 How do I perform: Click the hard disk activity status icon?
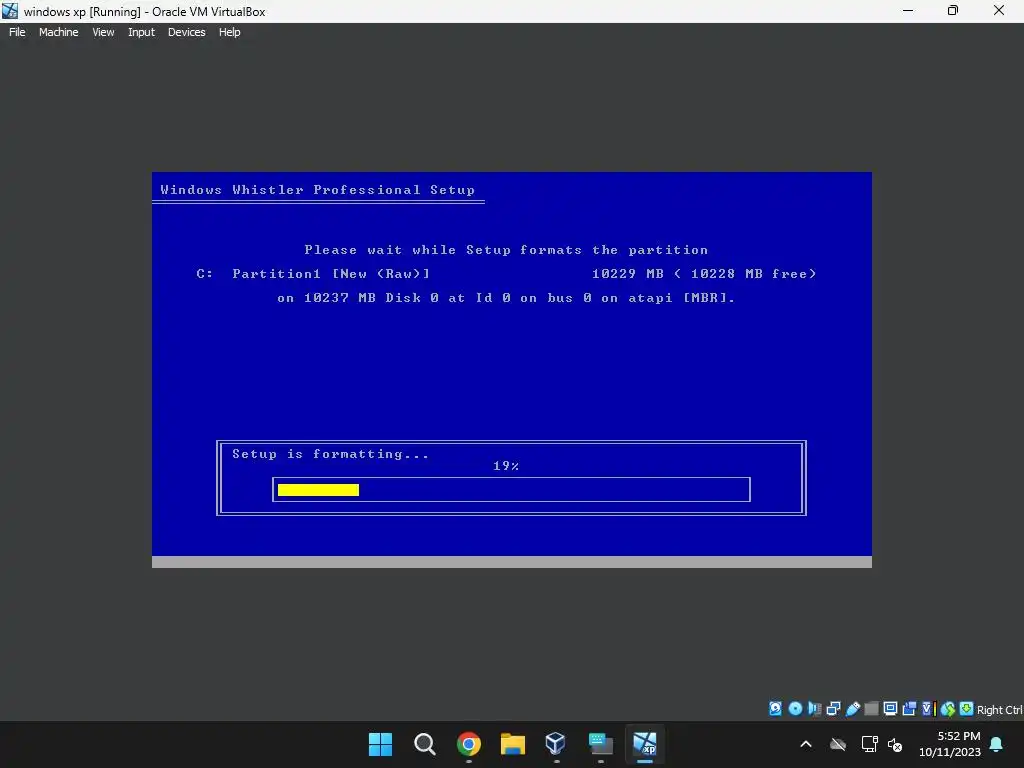(775, 709)
